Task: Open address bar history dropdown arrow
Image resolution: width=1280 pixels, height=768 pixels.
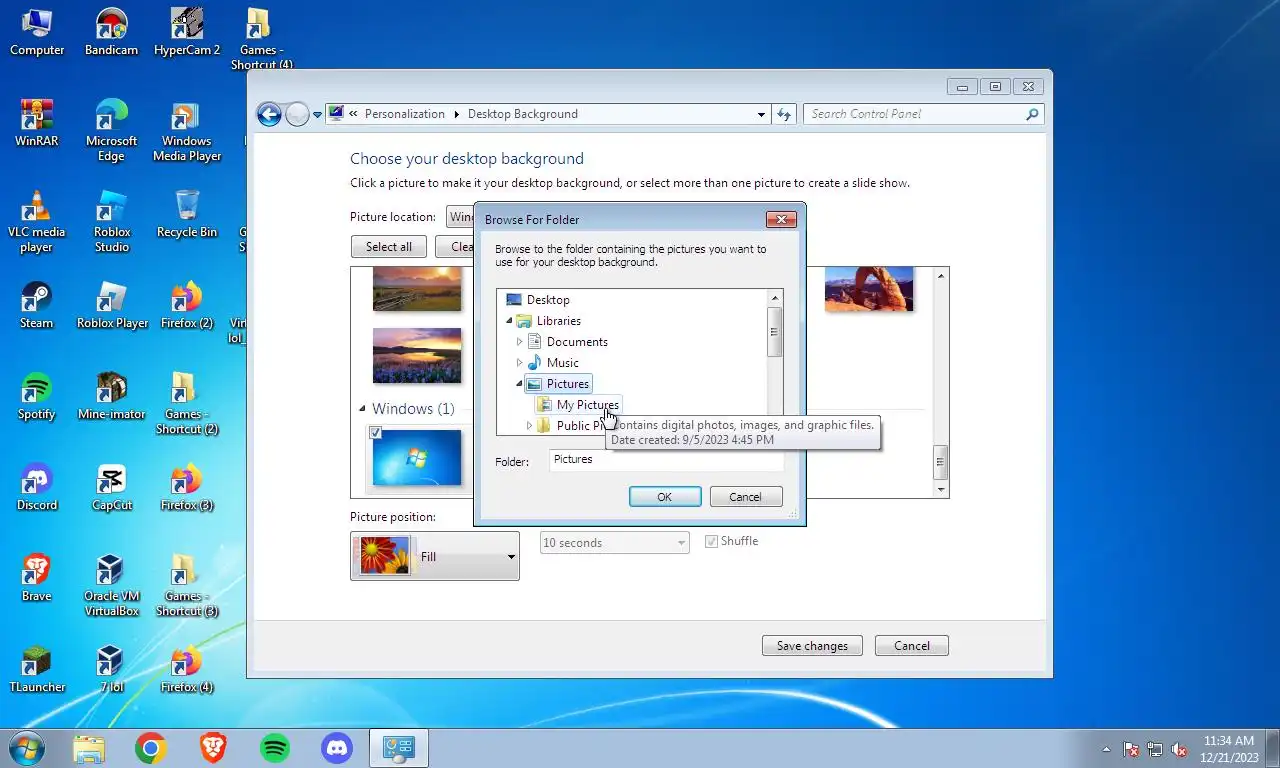Action: pyautogui.click(x=761, y=114)
